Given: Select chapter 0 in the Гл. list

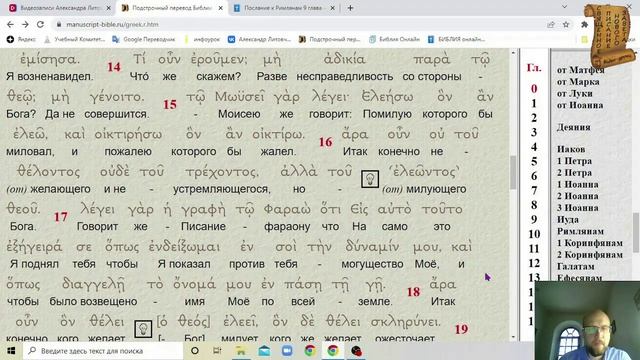Looking at the screenshot, I should click(x=534, y=89).
